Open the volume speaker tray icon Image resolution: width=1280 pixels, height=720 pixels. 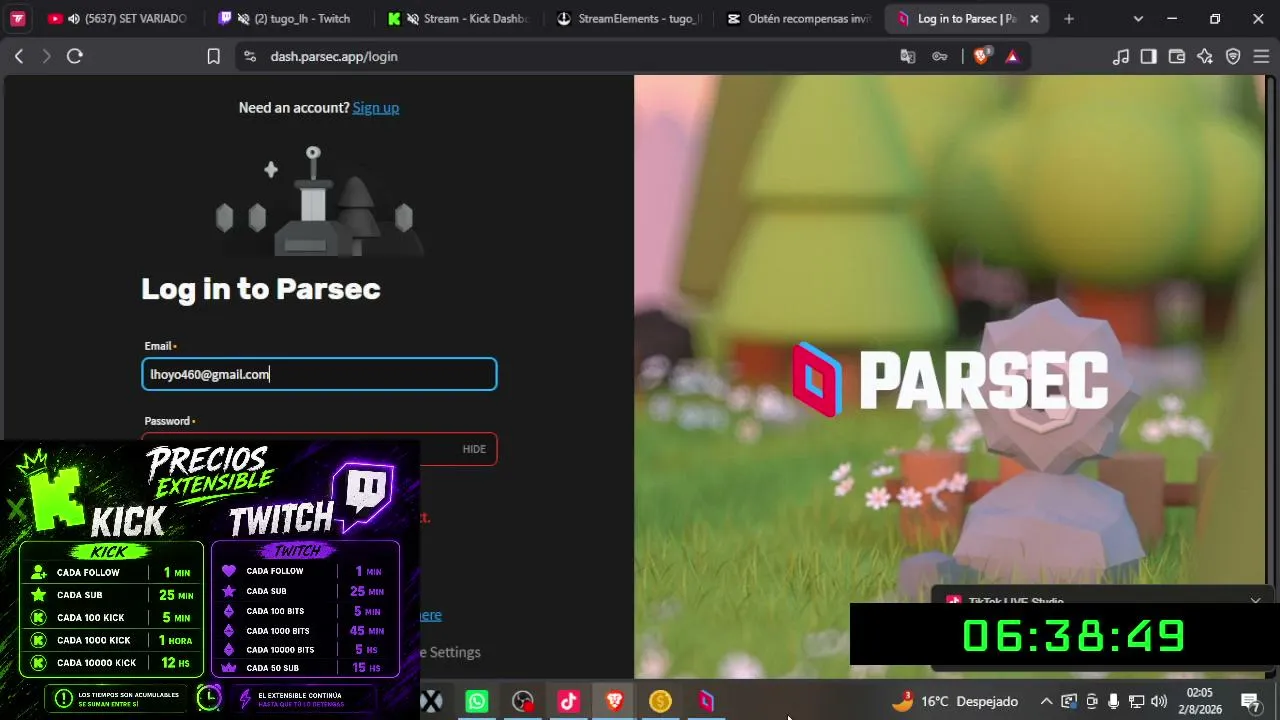(1159, 701)
